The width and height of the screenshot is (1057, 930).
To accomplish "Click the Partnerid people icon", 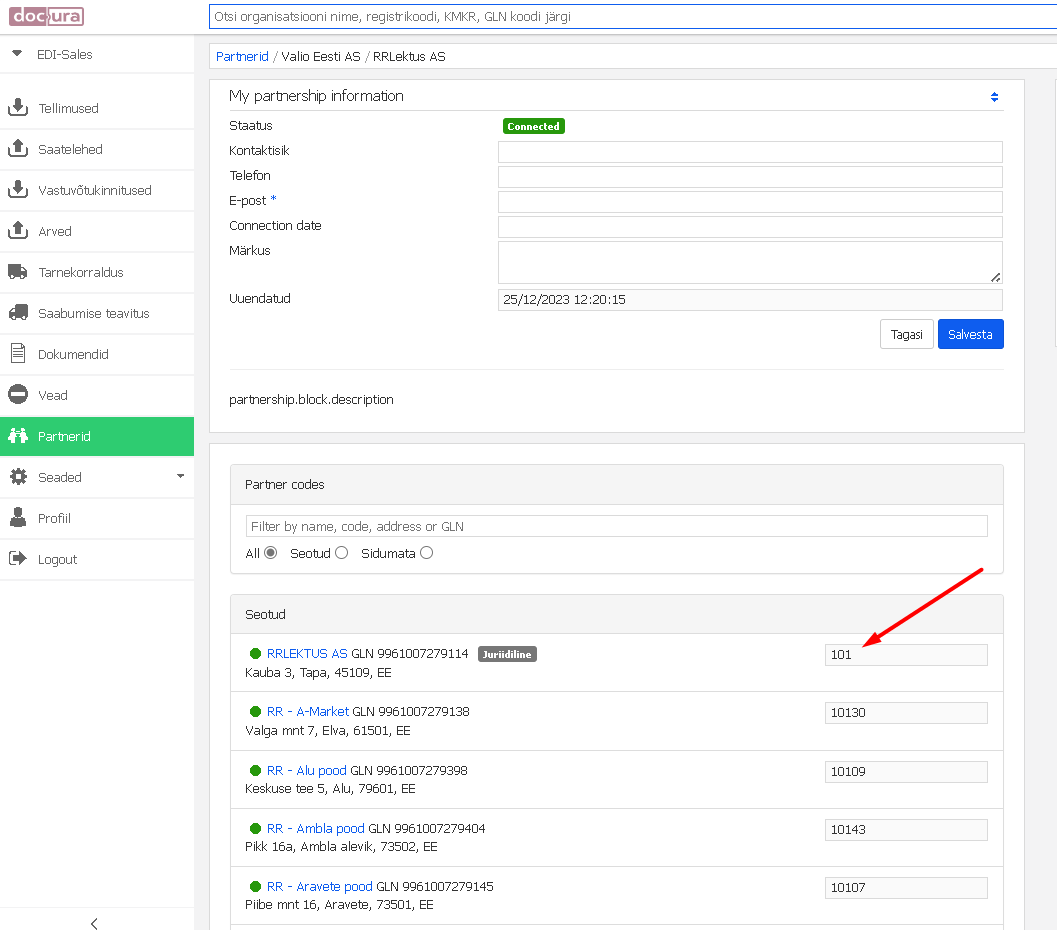I will tap(18, 435).
